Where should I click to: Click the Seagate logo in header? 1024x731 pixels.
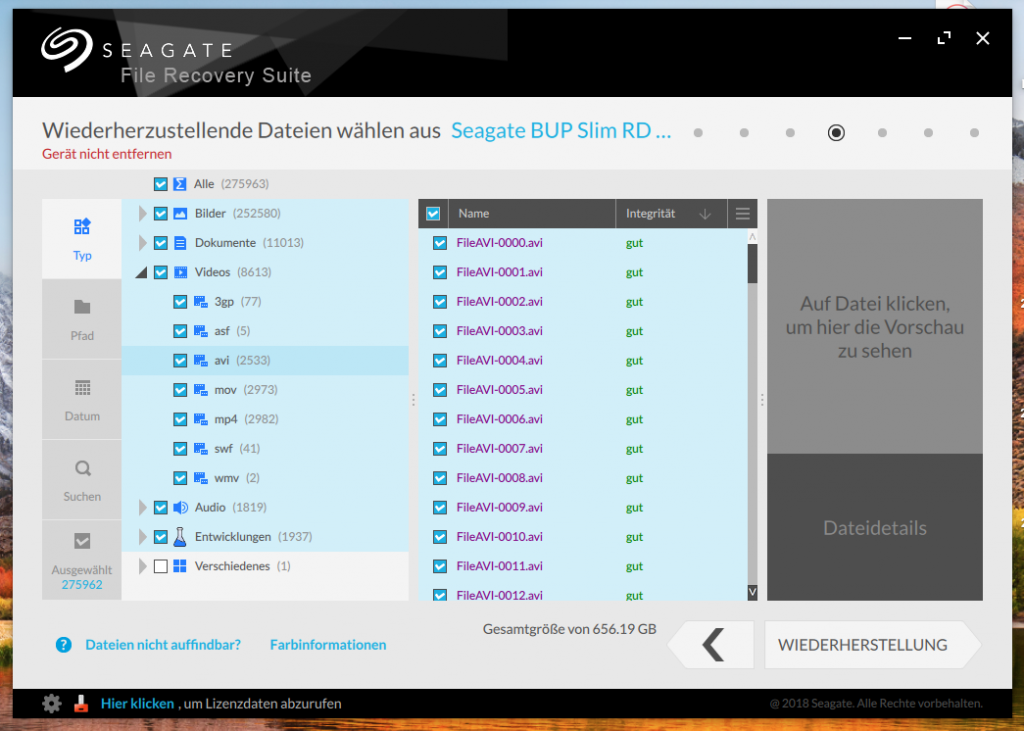pyautogui.click(x=66, y=49)
